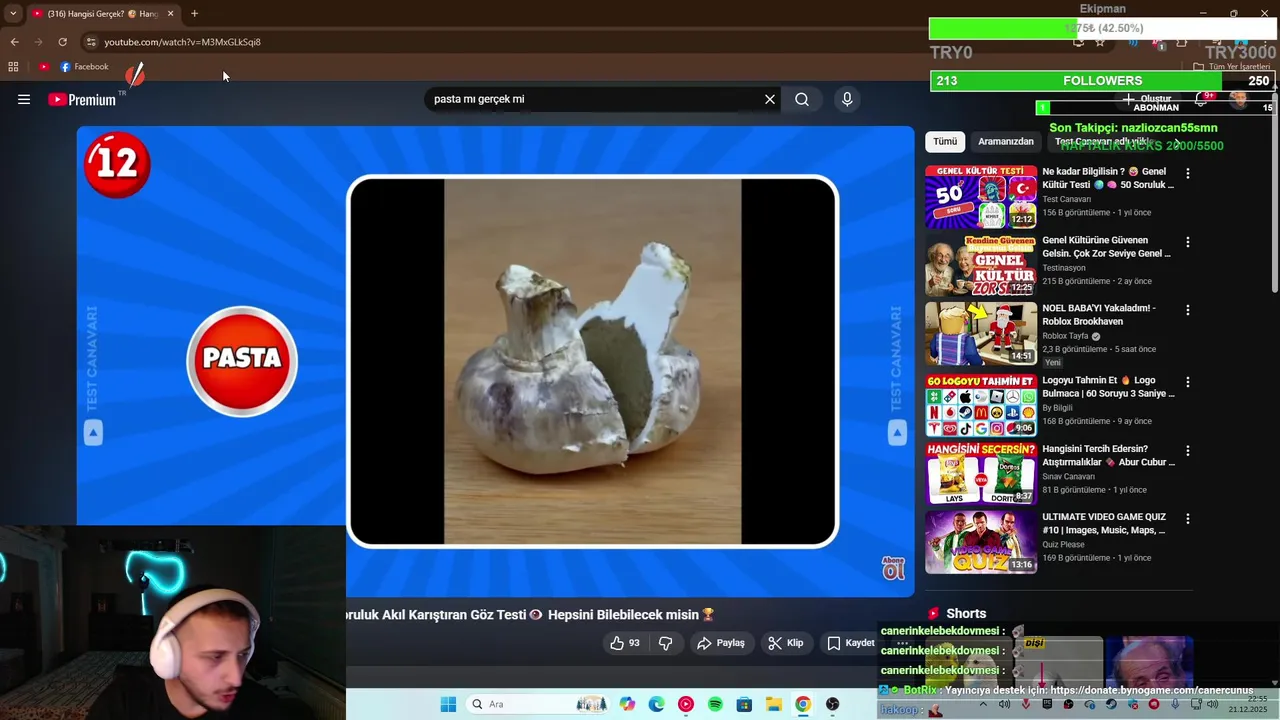This screenshot has width=1280, height=720.
Task: Open Spotify from the taskbar
Action: (715, 704)
